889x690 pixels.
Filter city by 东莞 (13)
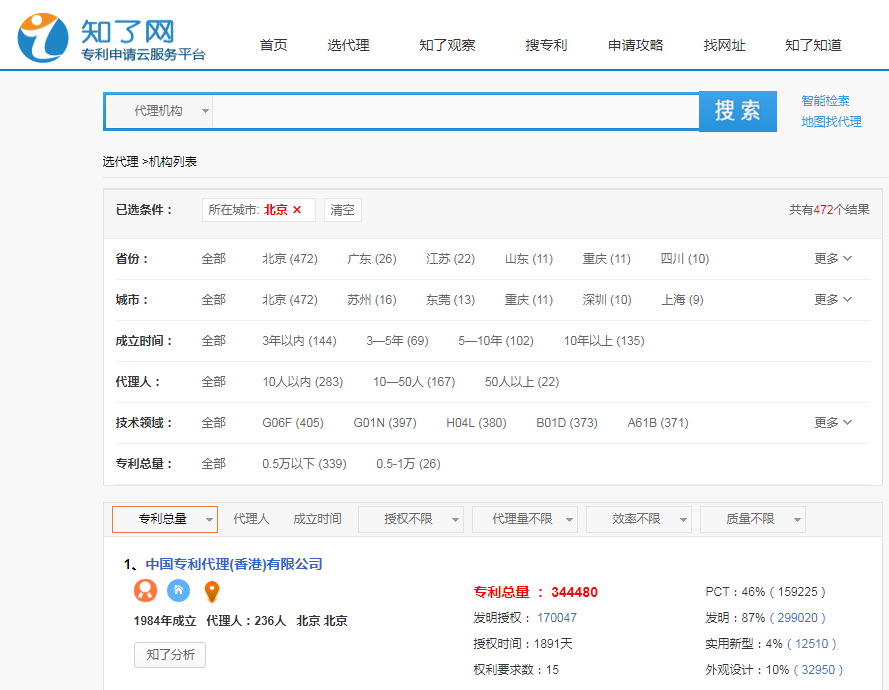pos(450,299)
